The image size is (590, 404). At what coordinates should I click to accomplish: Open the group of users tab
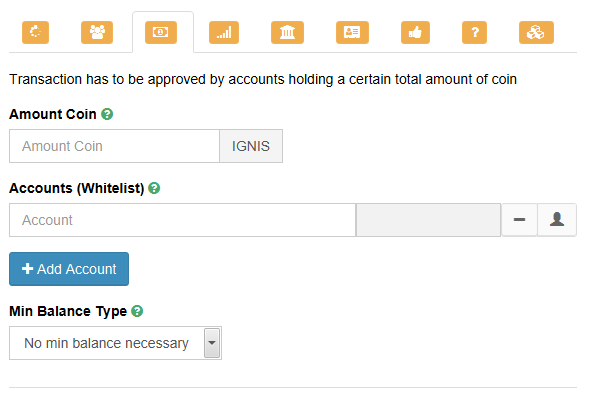click(x=97, y=32)
